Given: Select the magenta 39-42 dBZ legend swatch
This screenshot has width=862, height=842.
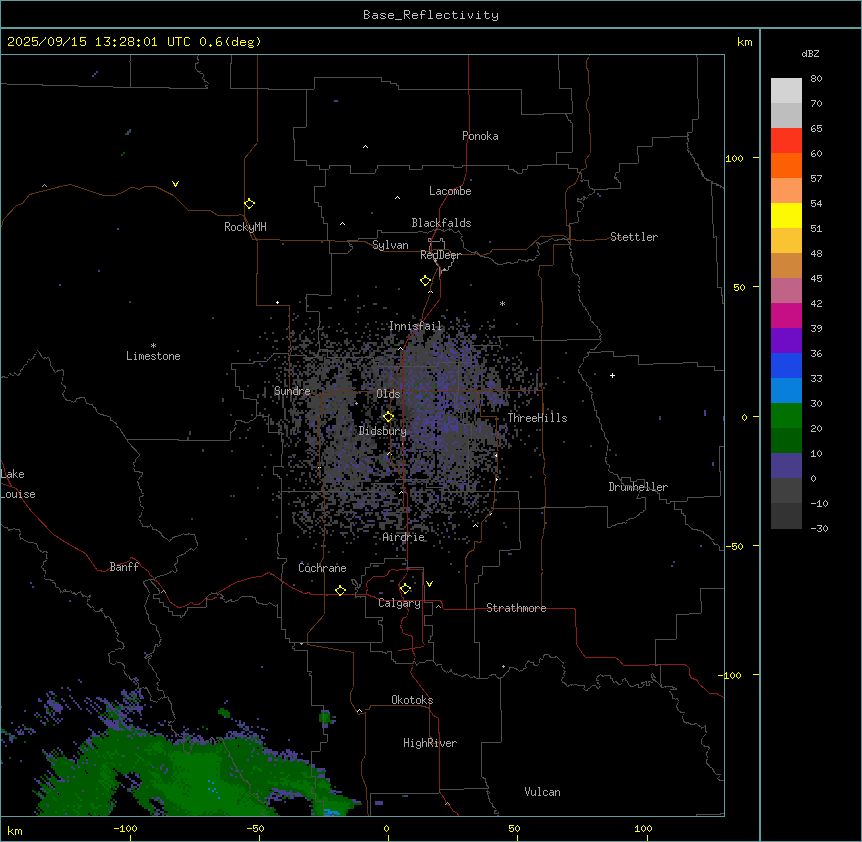Looking at the screenshot, I should point(786,315).
